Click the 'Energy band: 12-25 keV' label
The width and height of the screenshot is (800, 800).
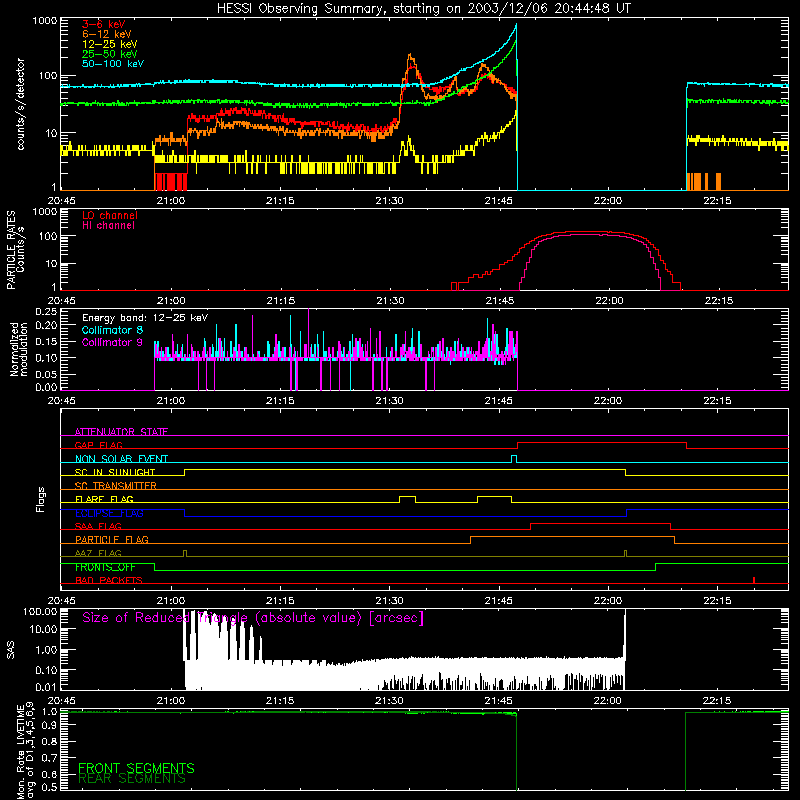(x=145, y=318)
